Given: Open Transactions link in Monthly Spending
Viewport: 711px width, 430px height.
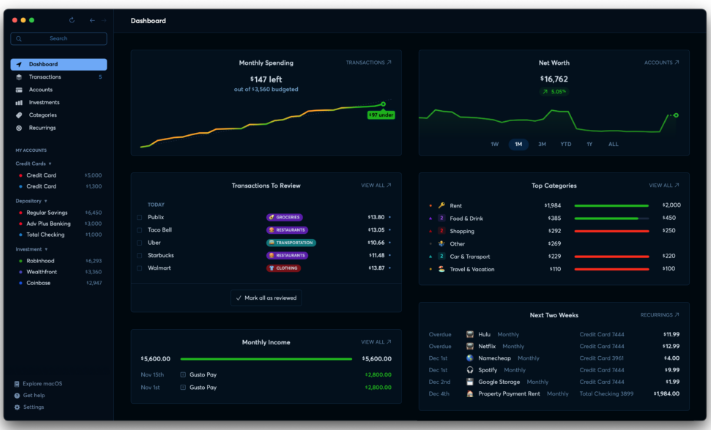Looking at the screenshot, I should pos(368,62).
